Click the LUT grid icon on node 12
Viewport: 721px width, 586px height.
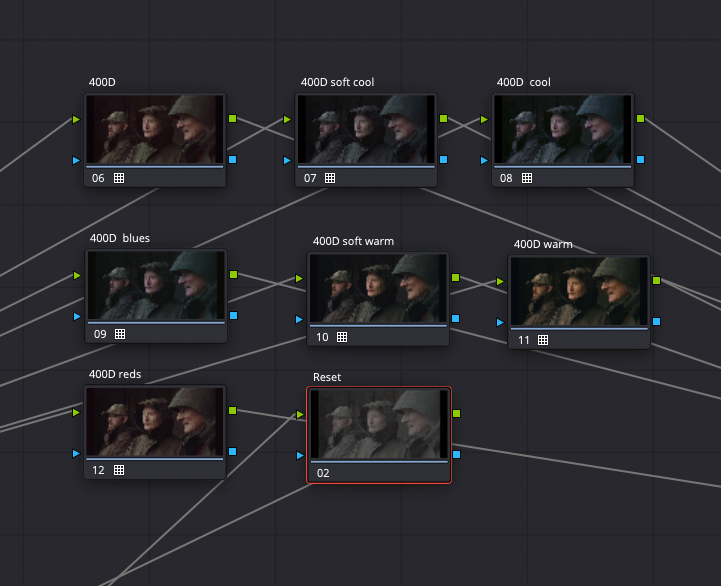pos(119,470)
